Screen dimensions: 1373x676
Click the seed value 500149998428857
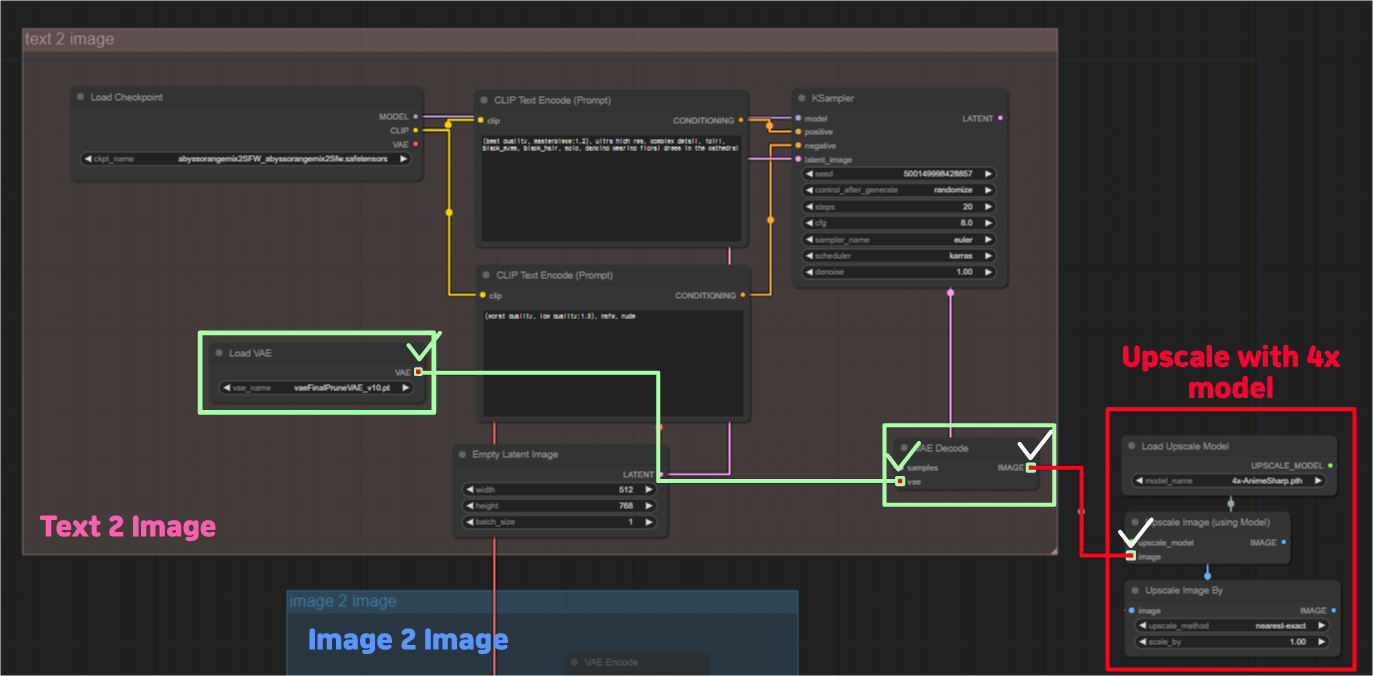[x=937, y=174]
